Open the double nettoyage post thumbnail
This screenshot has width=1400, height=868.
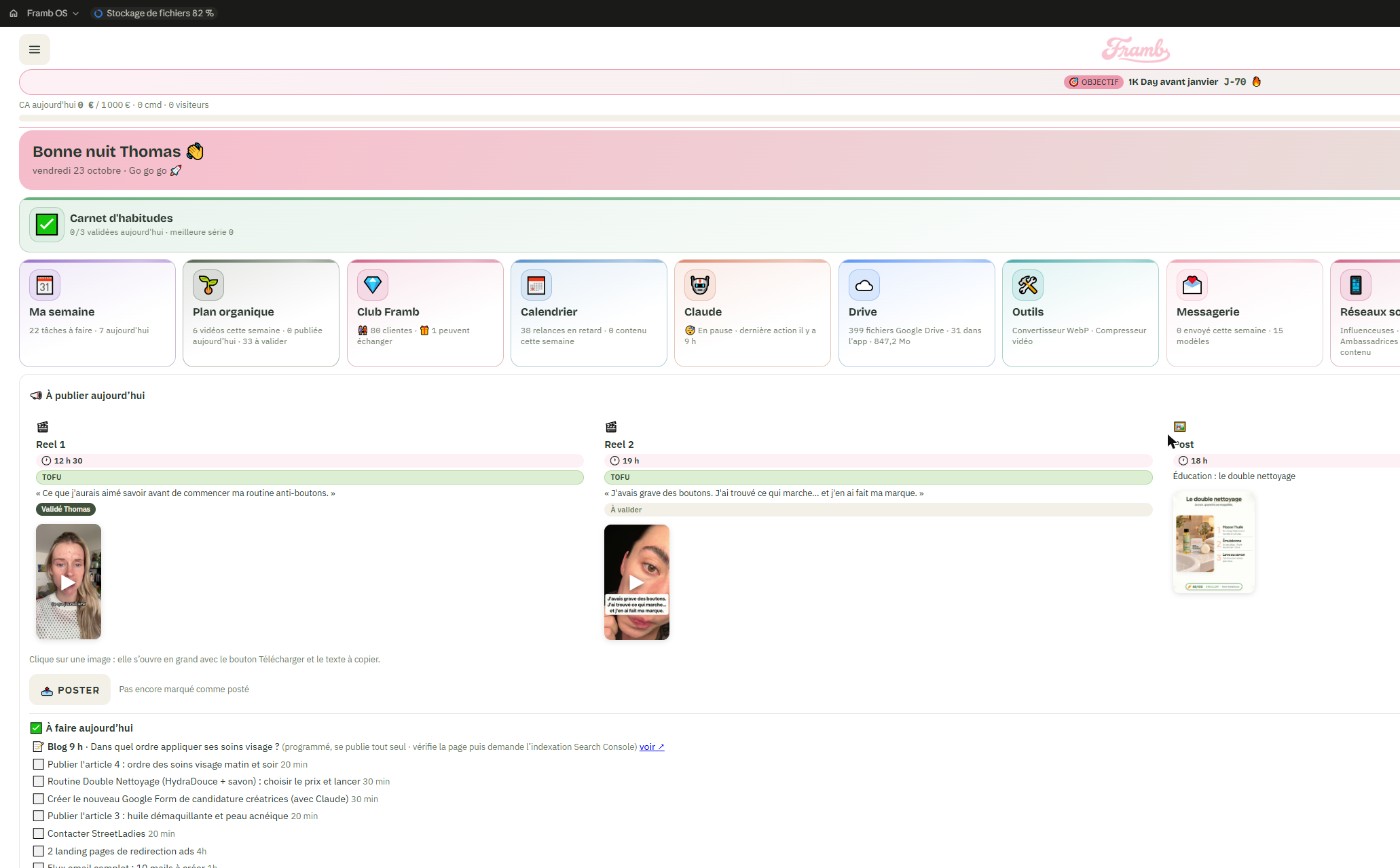pyautogui.click(x=1213, y=543)
